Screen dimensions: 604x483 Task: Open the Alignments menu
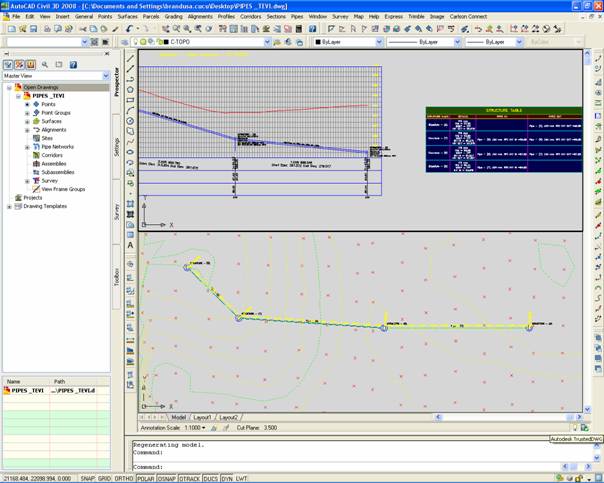tap(200, 17)
